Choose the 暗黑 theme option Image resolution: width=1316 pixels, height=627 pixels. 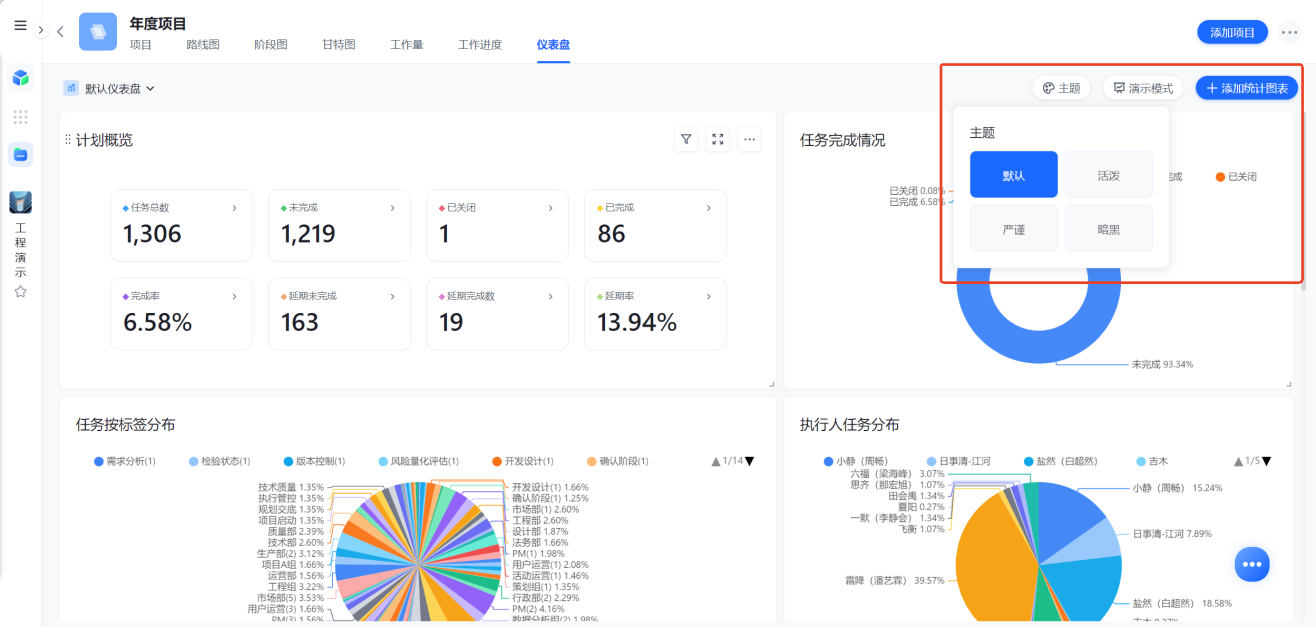tap(1108, 229)
